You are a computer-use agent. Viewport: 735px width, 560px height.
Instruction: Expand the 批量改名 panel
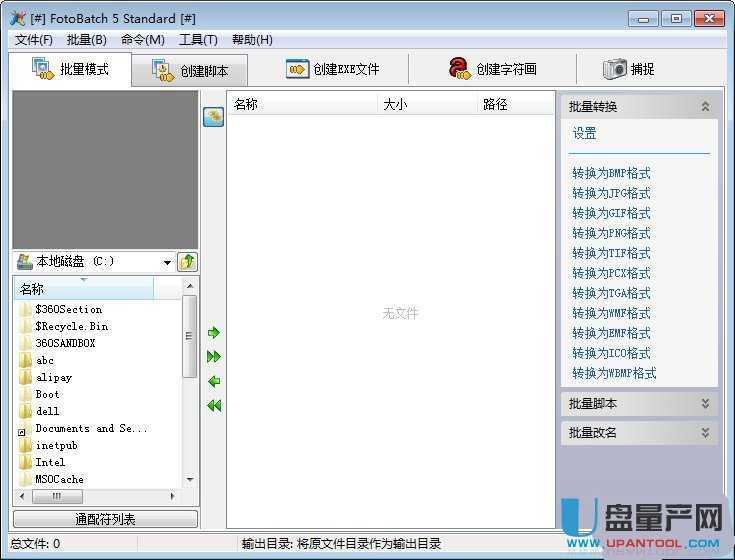coord(705,433)
